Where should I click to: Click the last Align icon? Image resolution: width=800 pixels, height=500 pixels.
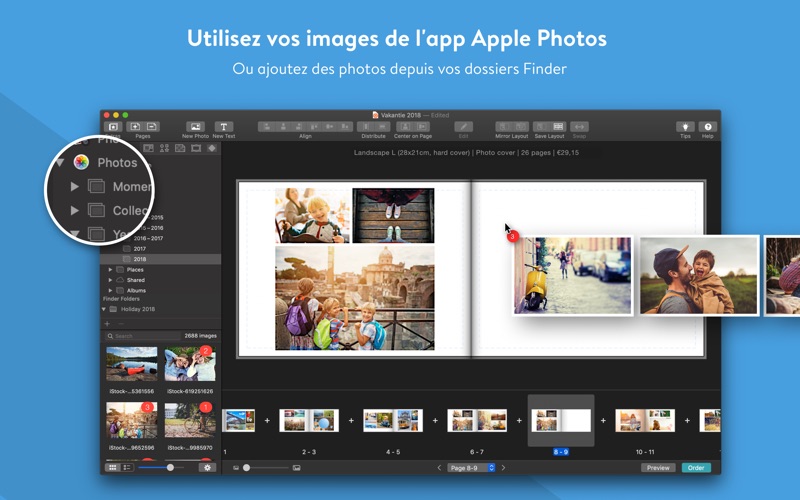coord(345,127)
